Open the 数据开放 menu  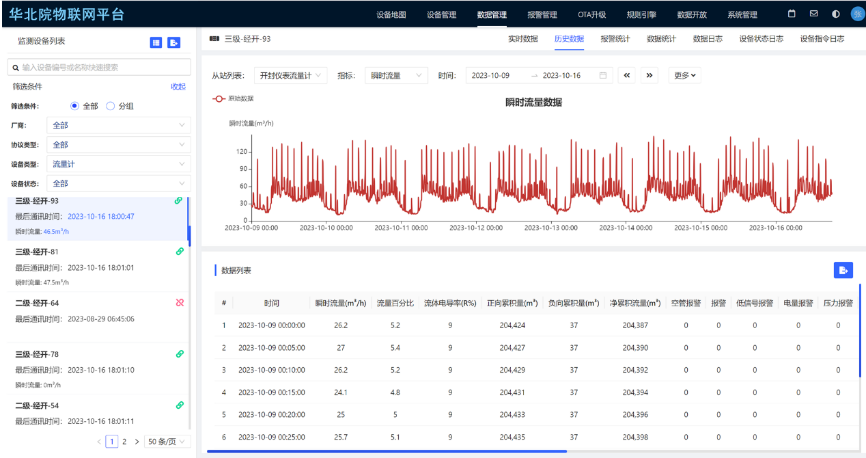[x=691, y=15]
